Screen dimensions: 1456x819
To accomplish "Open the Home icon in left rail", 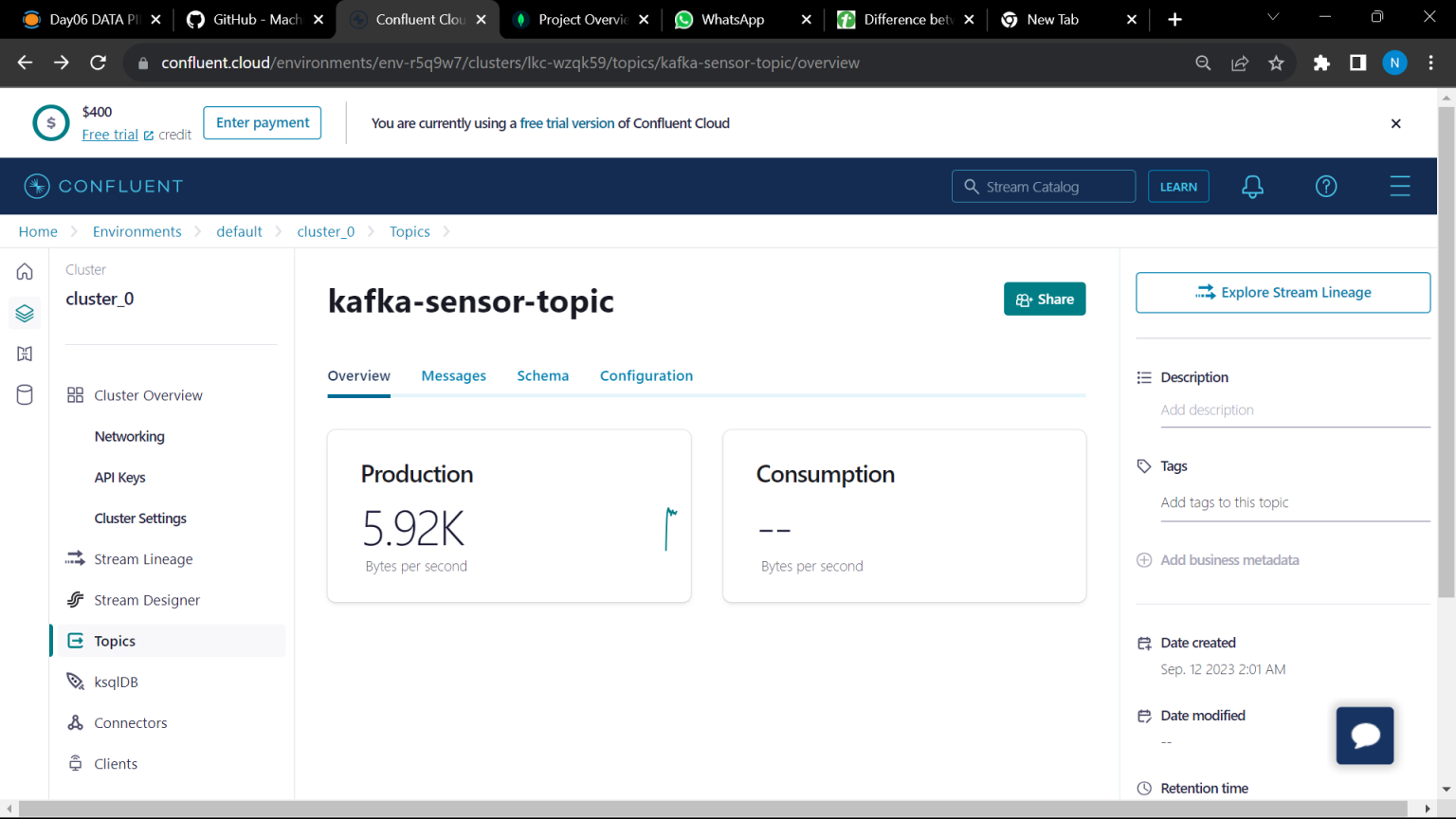I will pos(24,271).
